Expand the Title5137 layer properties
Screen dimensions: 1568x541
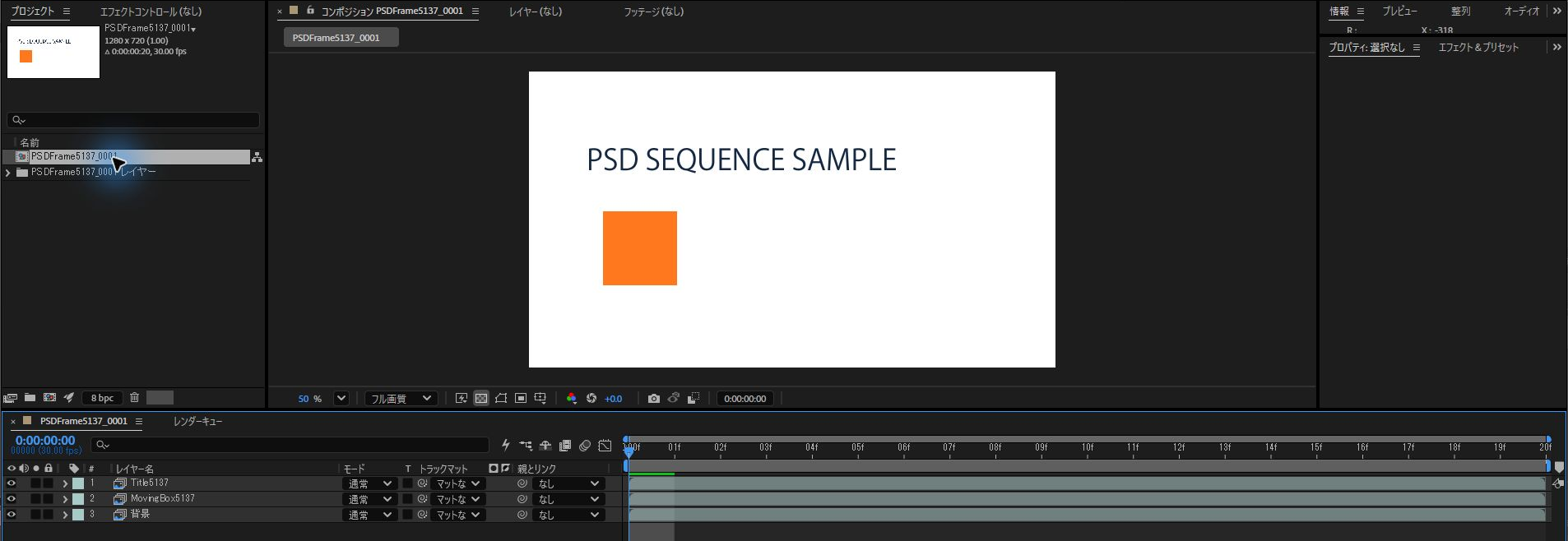tap(65, 483)
